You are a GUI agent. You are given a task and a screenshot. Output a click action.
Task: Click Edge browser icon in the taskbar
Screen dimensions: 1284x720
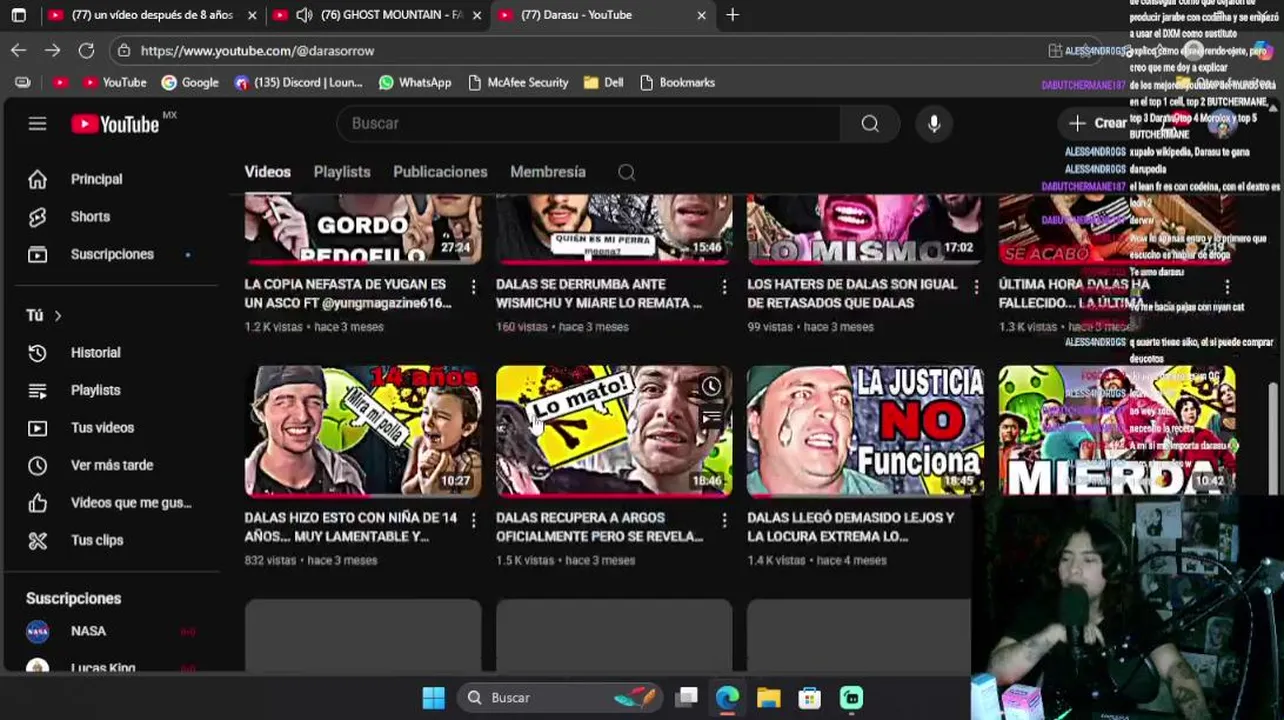(x=727, y=698)
